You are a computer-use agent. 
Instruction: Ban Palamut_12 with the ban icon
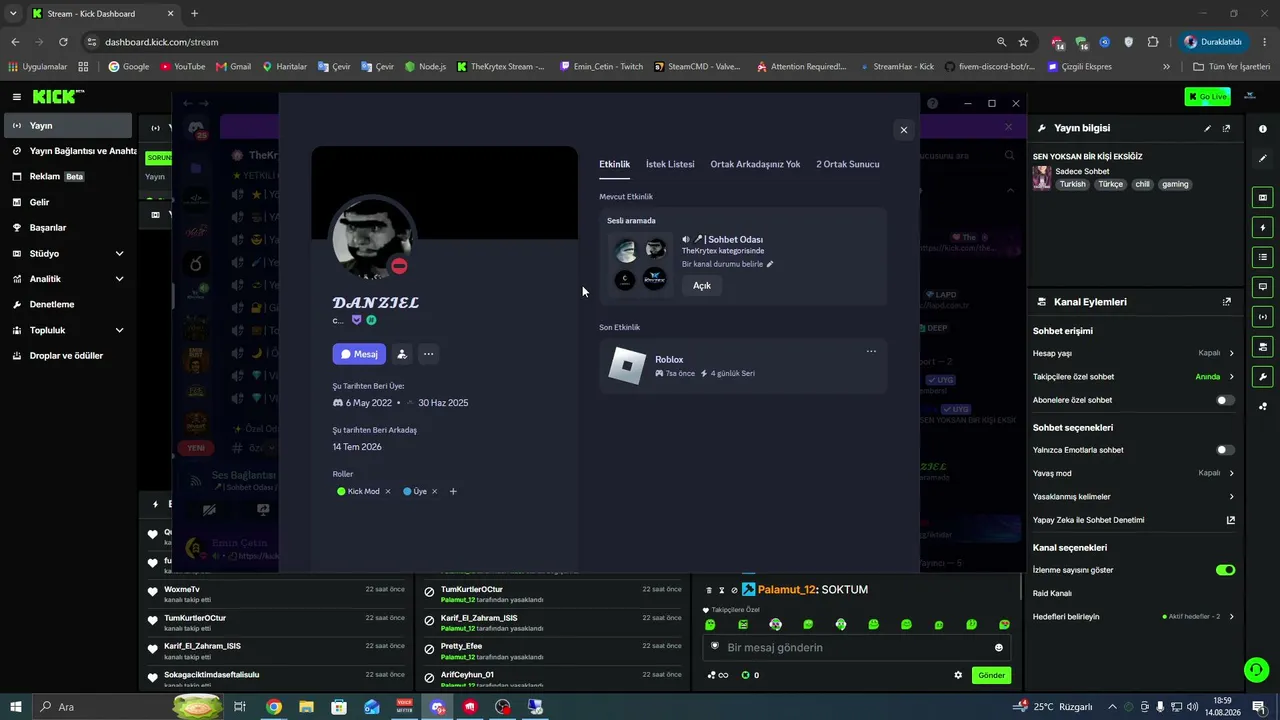734,590
